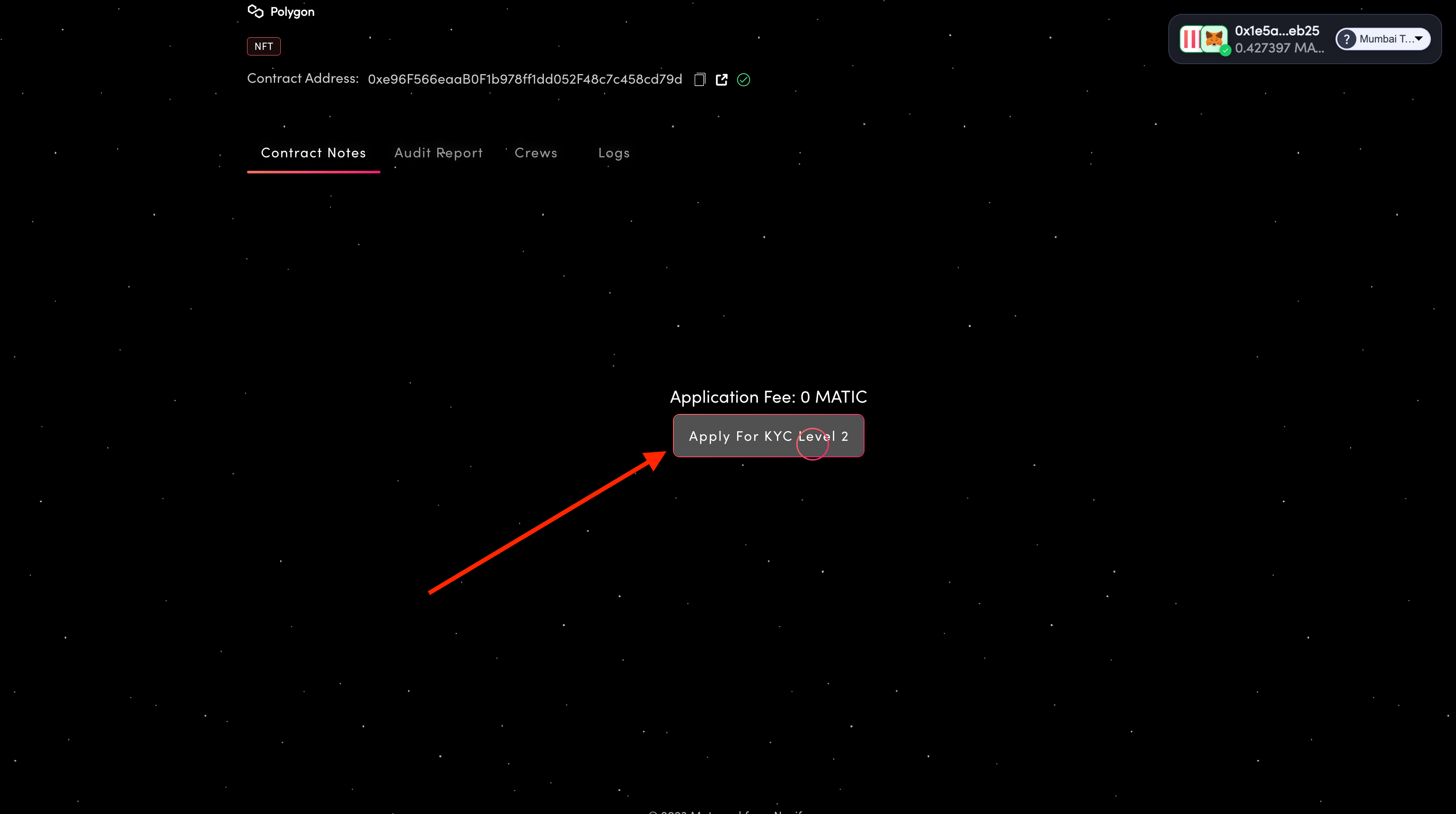Click the green verified checkmark icon
Viewport: 1456px width, 814px height.
click(744, 80)
